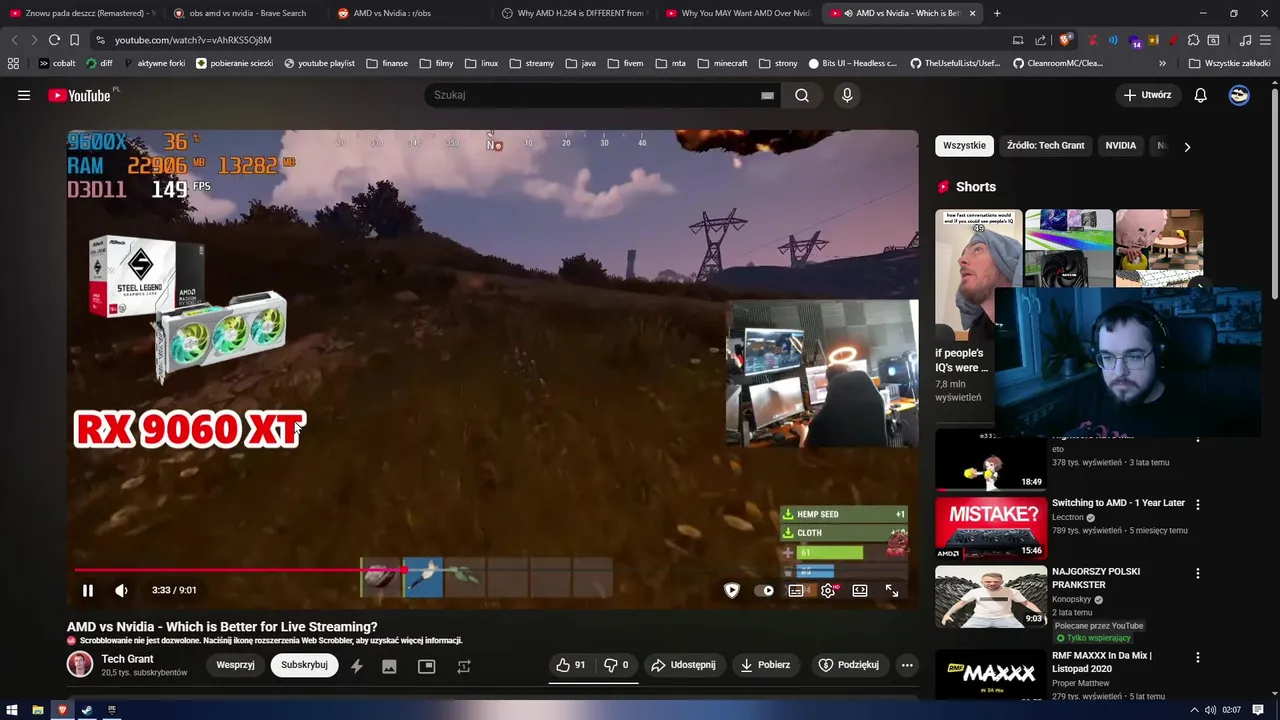Switch to theater mode

coord(860,591)
